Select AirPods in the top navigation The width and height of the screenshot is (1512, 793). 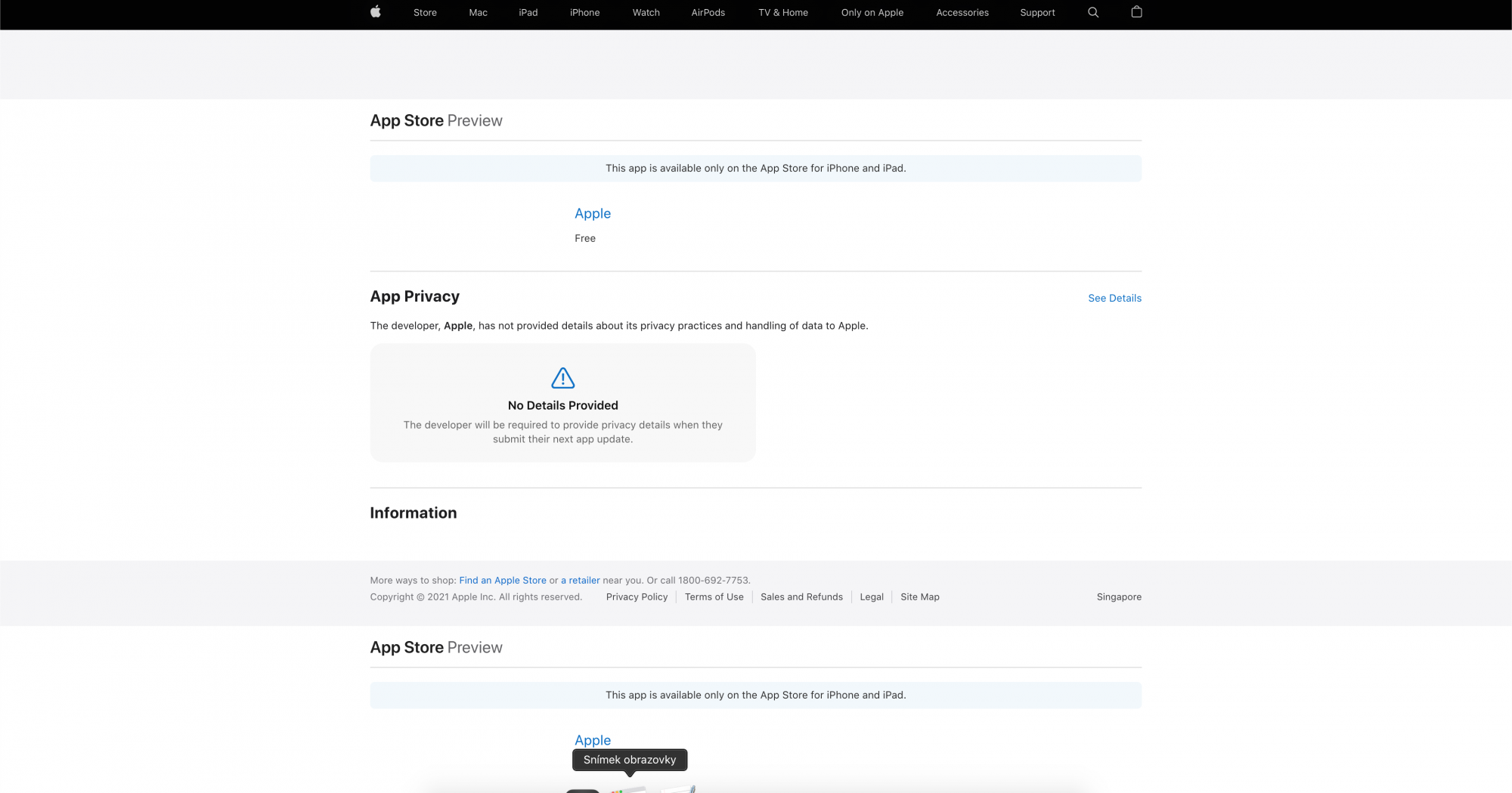pyautogui.click(x=708, y=13)
